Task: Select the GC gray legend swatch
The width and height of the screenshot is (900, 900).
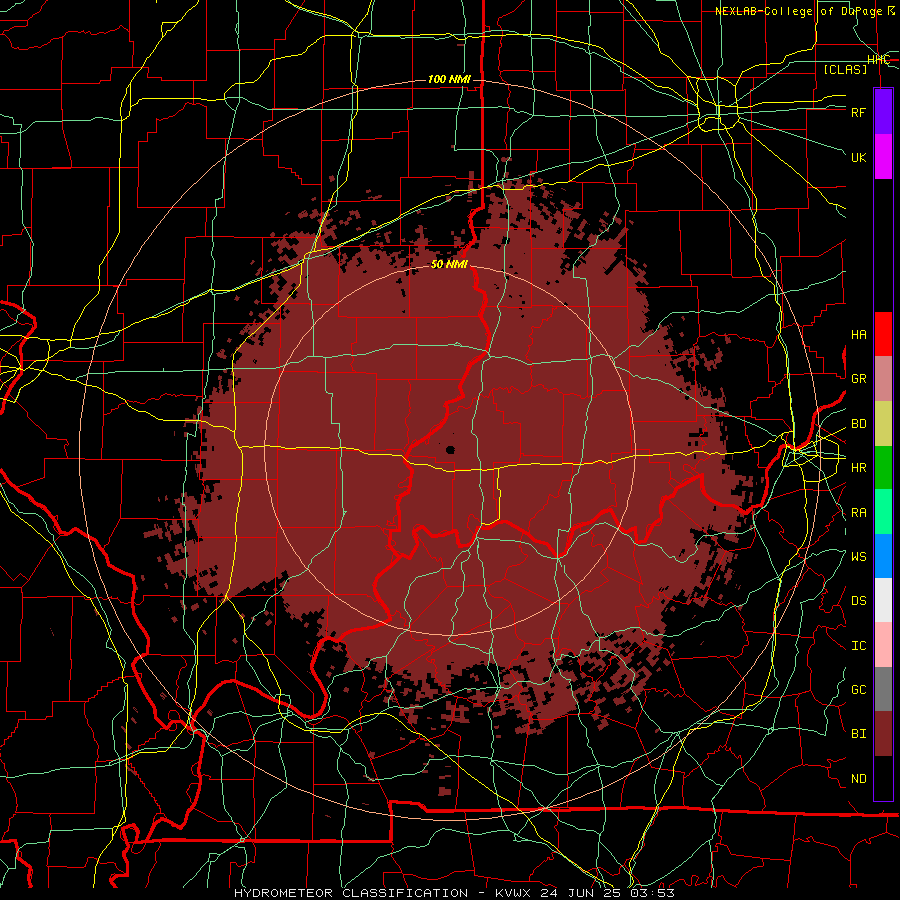Action: (x=883, y=689)
